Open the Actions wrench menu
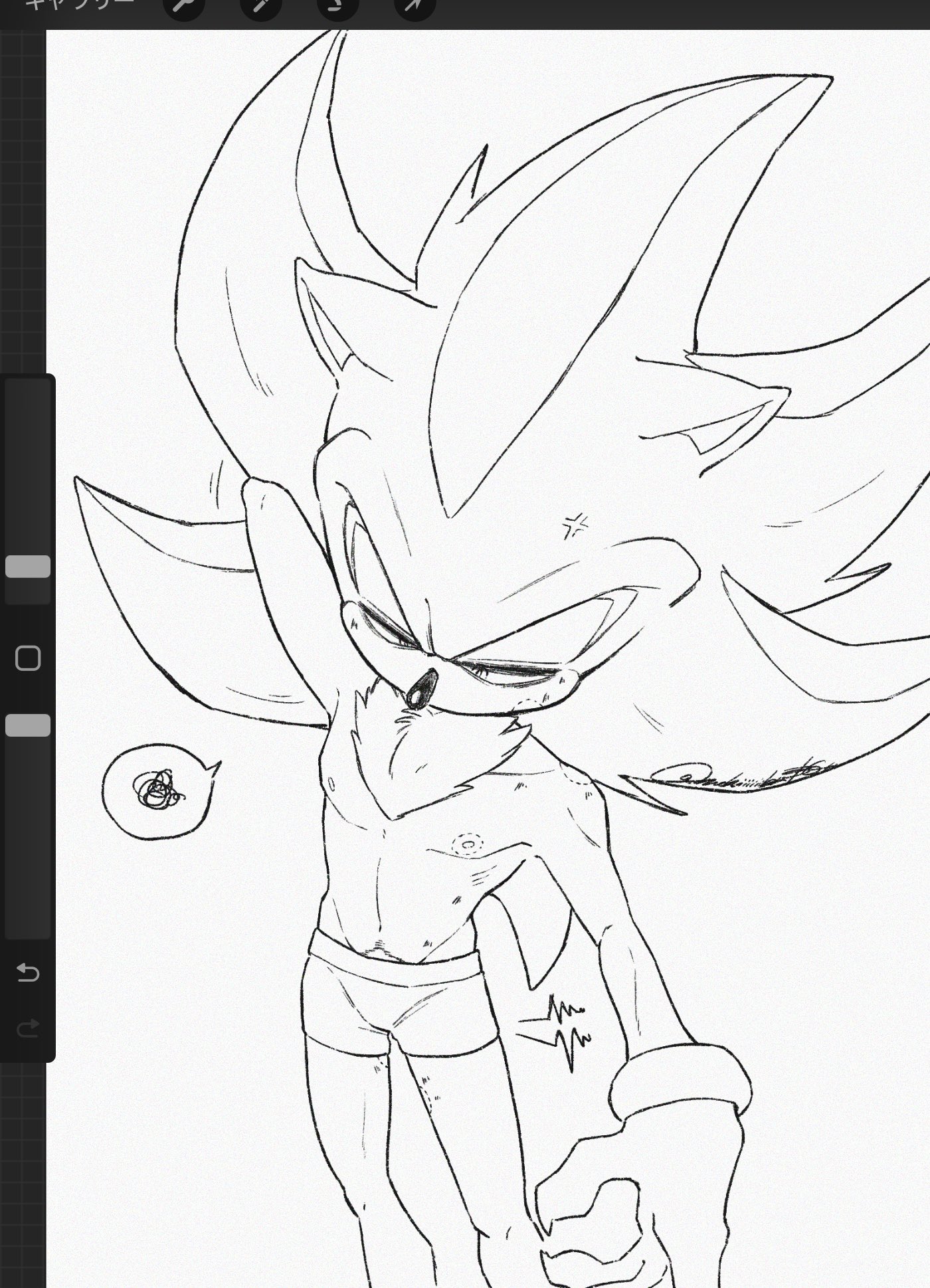 pos(183,5)
